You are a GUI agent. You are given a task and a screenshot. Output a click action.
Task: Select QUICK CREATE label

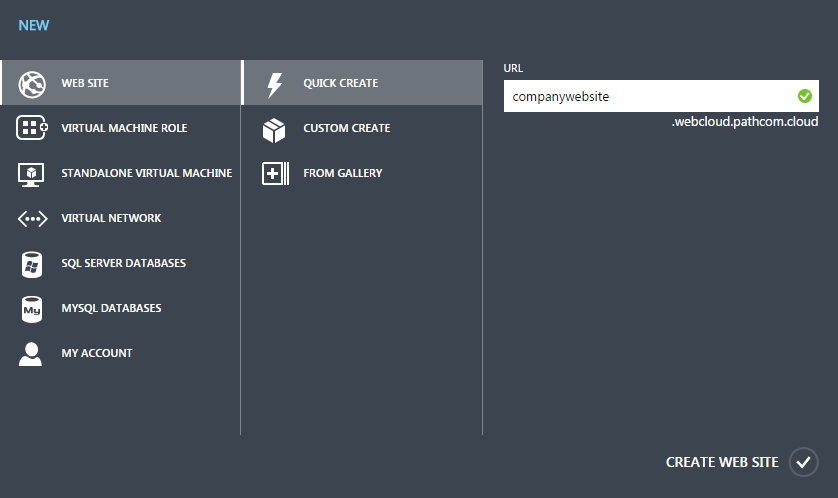(x=341, y=83)
